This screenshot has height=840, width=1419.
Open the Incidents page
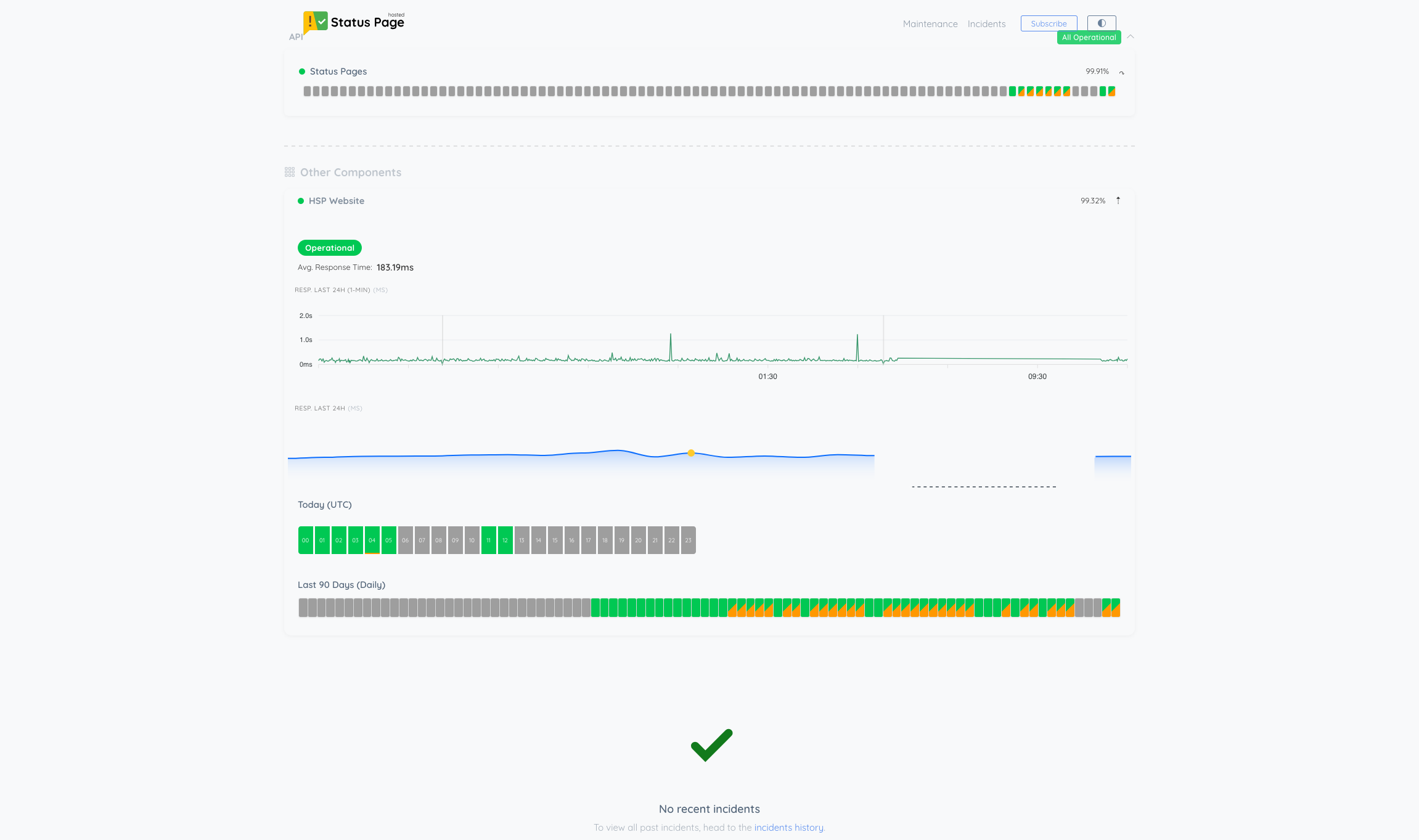pyautogui.click(x=986, y=23)
